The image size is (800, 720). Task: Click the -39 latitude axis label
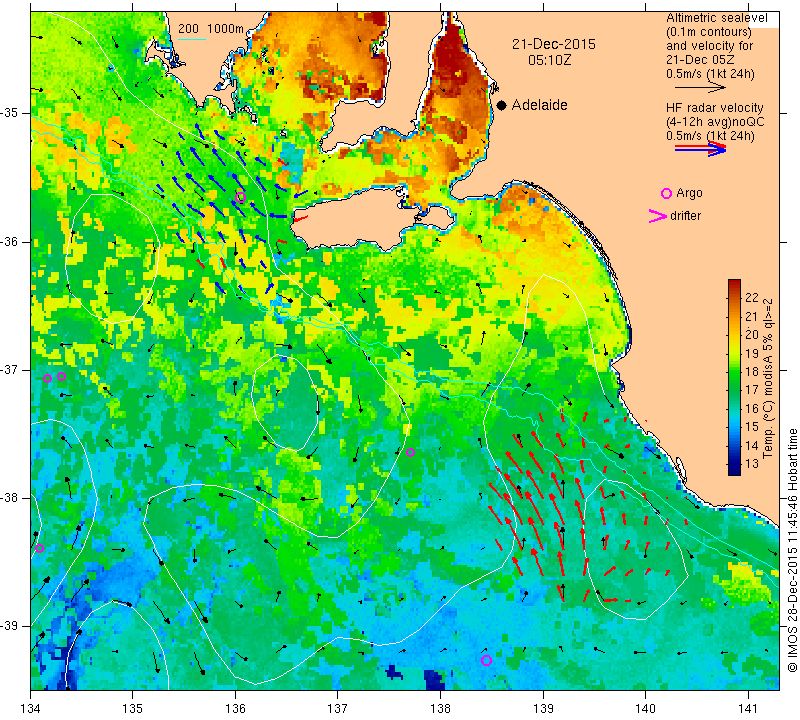coord(10,626)
